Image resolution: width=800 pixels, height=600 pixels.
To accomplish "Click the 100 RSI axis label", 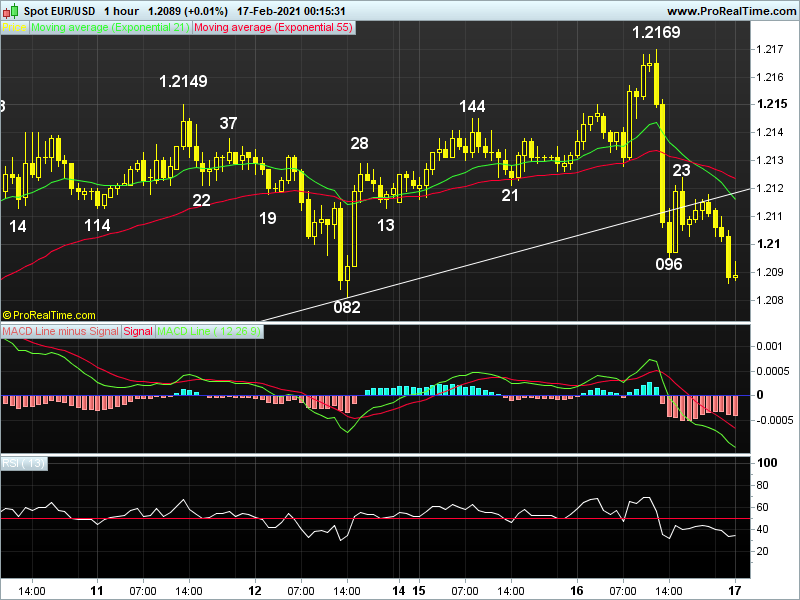I will click(x=767, y=463).
